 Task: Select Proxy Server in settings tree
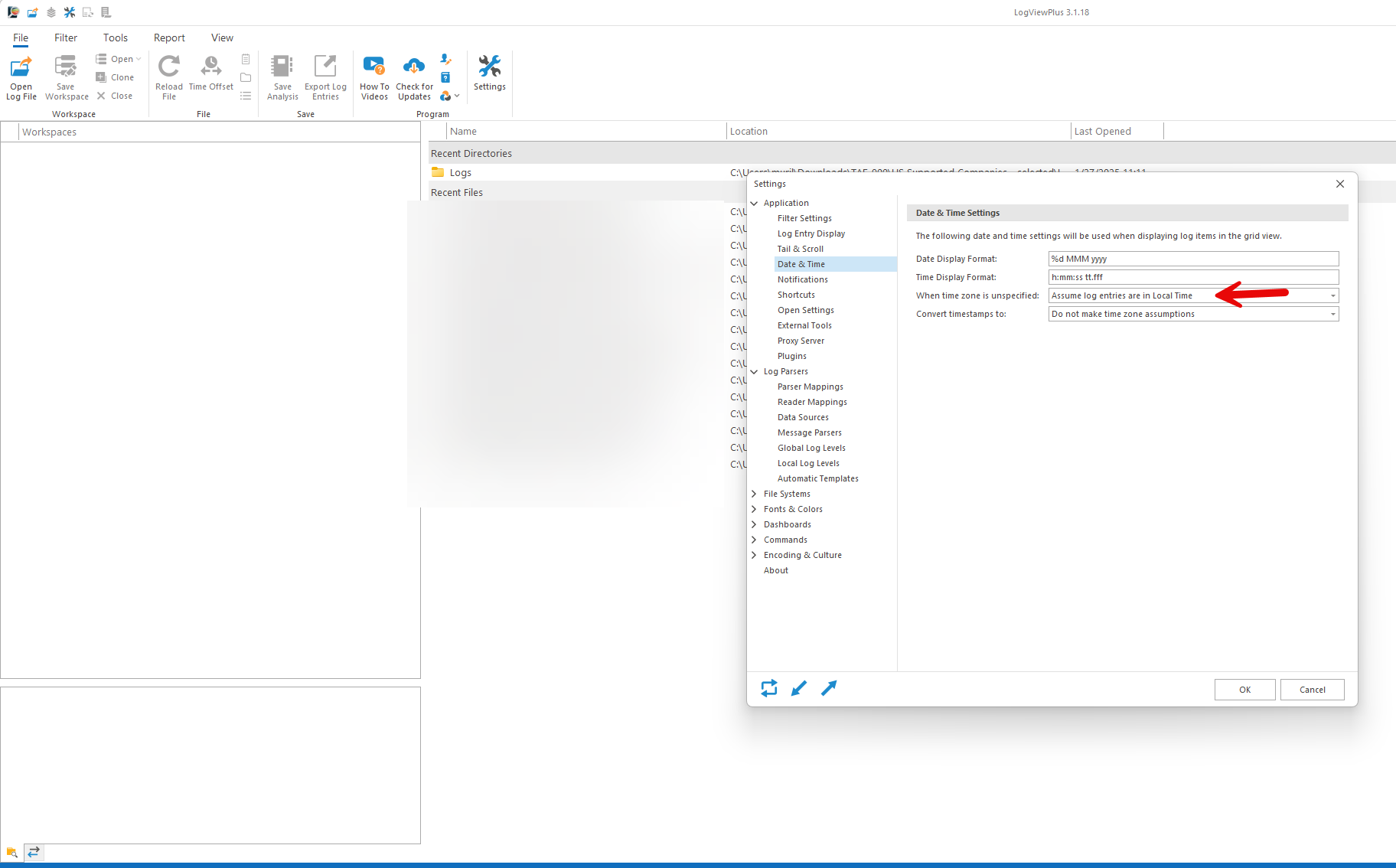coord(801,341)
